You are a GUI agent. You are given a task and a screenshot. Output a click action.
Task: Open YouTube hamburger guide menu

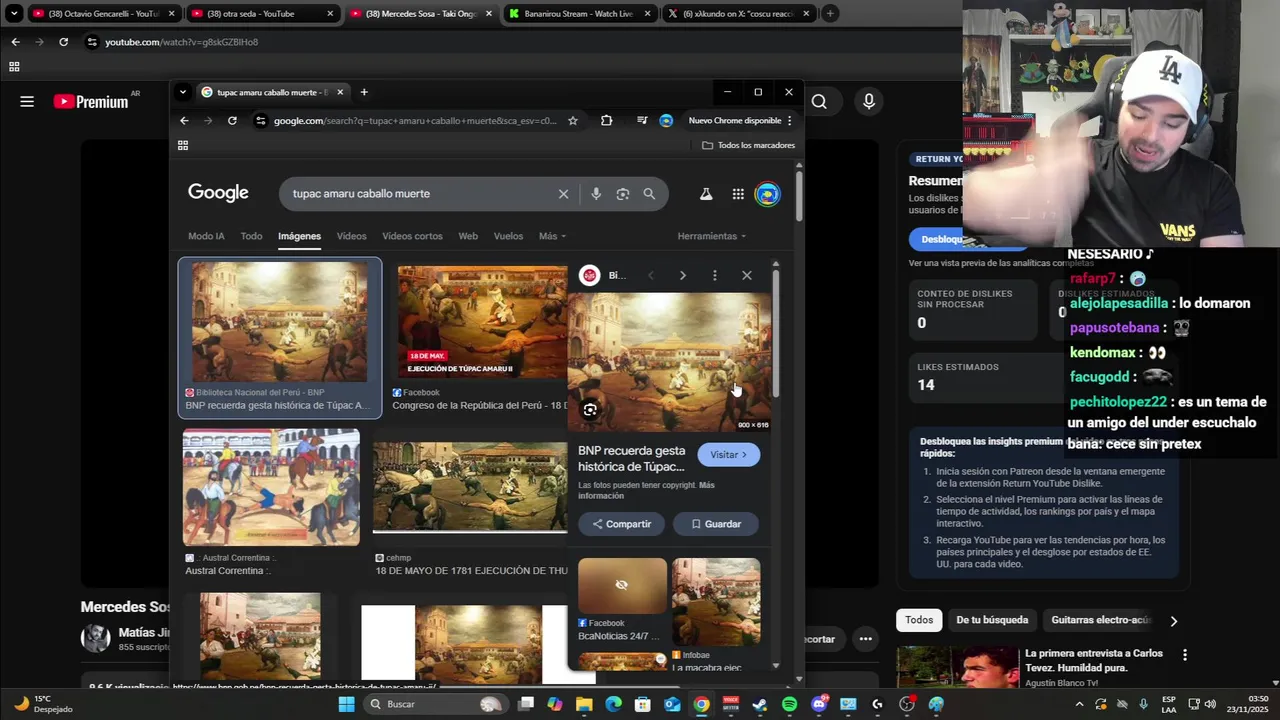click(27, 101)
